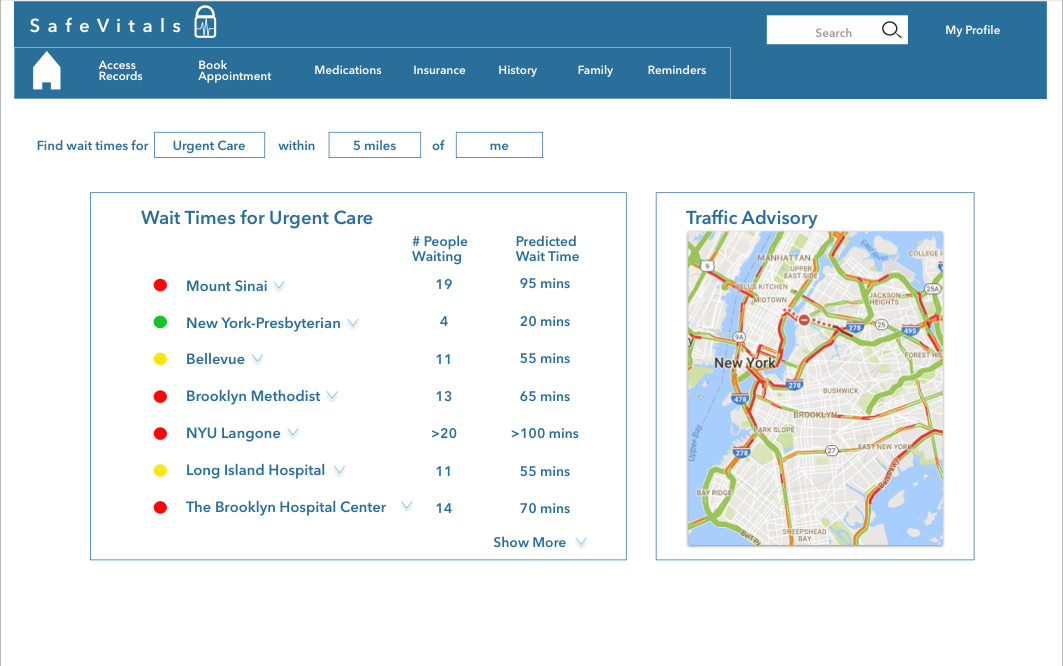Click the '>20' people waiting count
Image resolution: width=1063 pixels, height=666 pixels.
[x=443, y=433]
